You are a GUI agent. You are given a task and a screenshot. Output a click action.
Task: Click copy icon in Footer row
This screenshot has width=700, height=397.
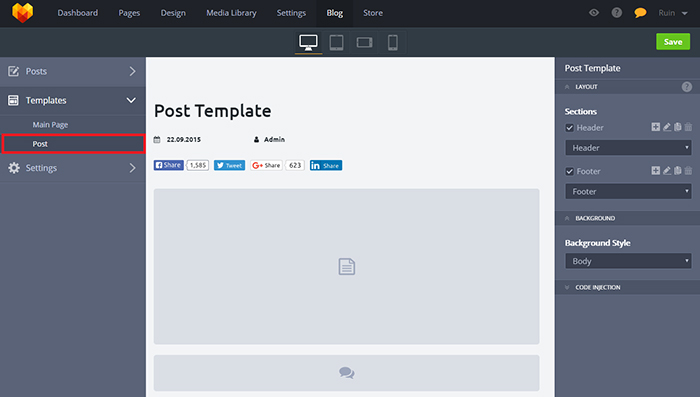tap(678, 171)
